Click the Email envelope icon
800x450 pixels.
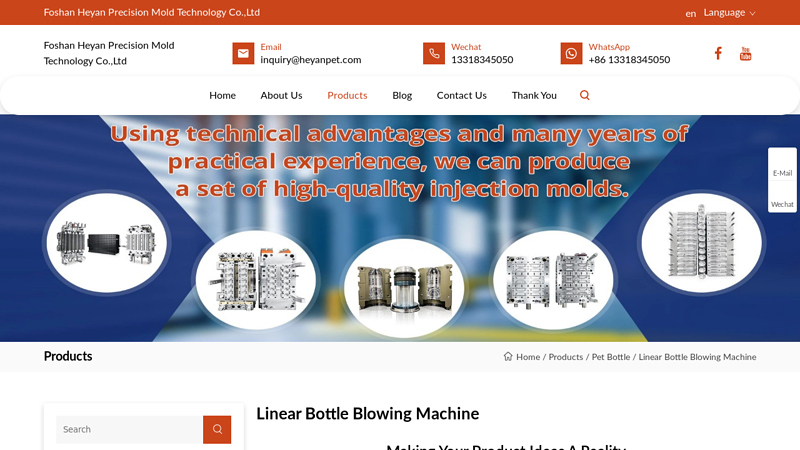click(x=243, y=54)
